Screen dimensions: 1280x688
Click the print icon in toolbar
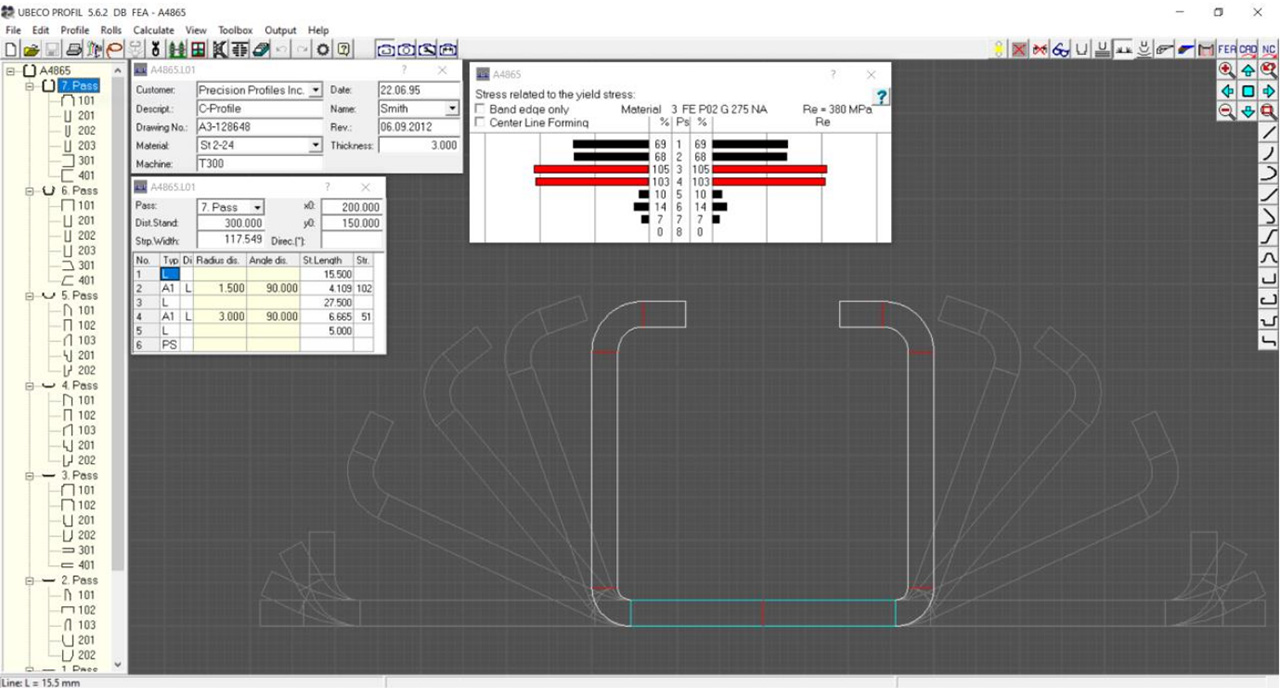click(x=74, y=49)
